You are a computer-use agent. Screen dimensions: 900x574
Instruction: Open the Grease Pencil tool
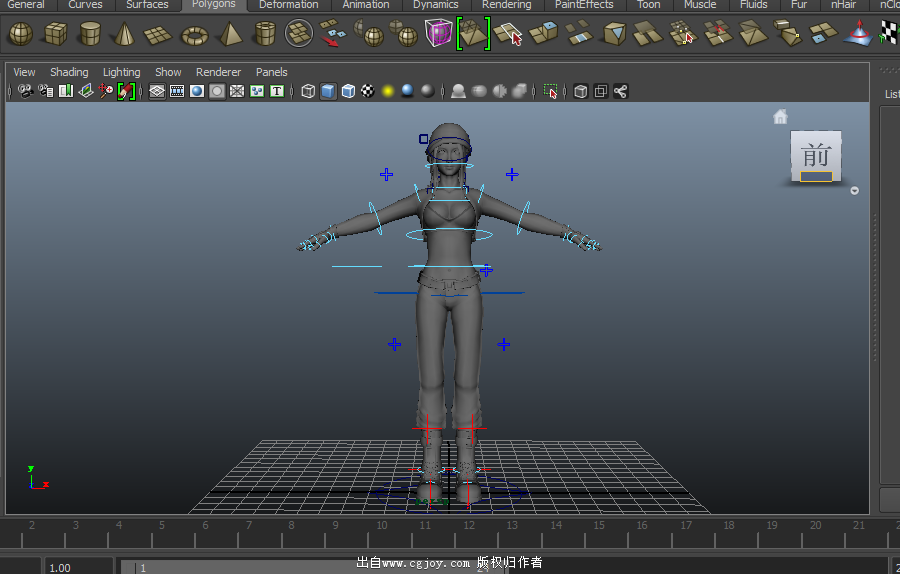click(126, 91)
